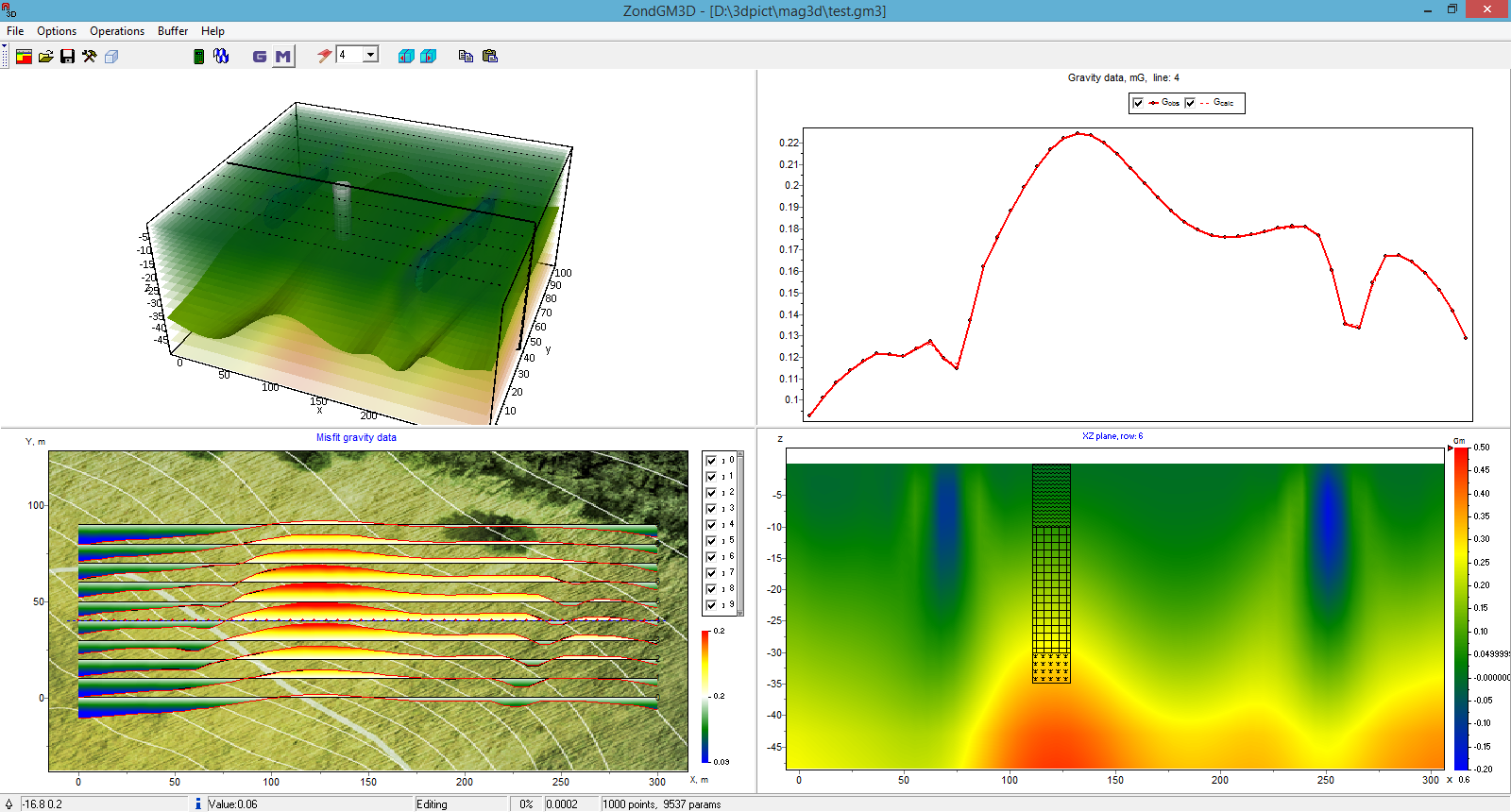Click the red color scale marker at 0.50
The width and height of the screenshot is (1511, 812).
(1451, 448)
